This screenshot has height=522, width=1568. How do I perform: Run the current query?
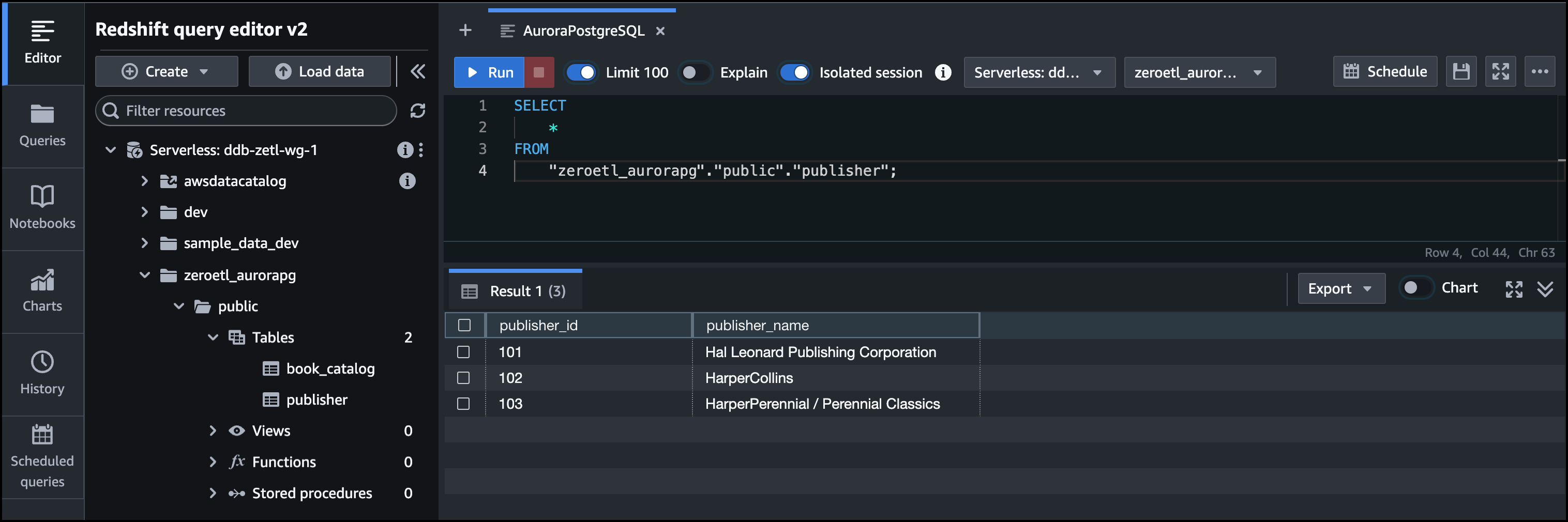point(489,72)
